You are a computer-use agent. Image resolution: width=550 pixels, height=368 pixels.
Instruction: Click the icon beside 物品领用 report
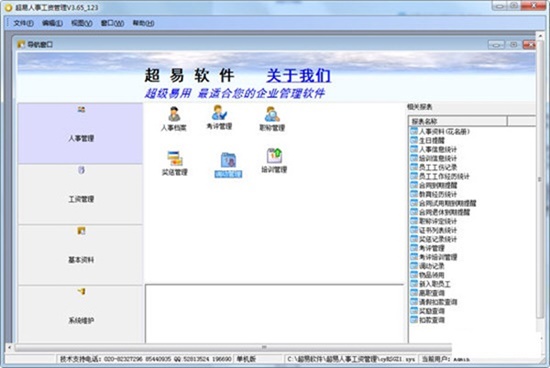[x=414, y=275]
